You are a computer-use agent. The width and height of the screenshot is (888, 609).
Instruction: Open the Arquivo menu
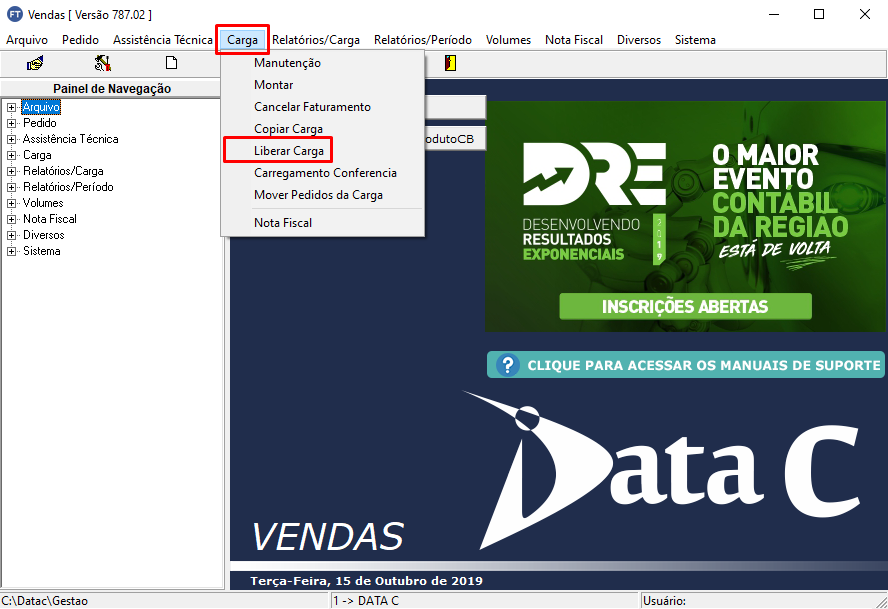point(27,40)
